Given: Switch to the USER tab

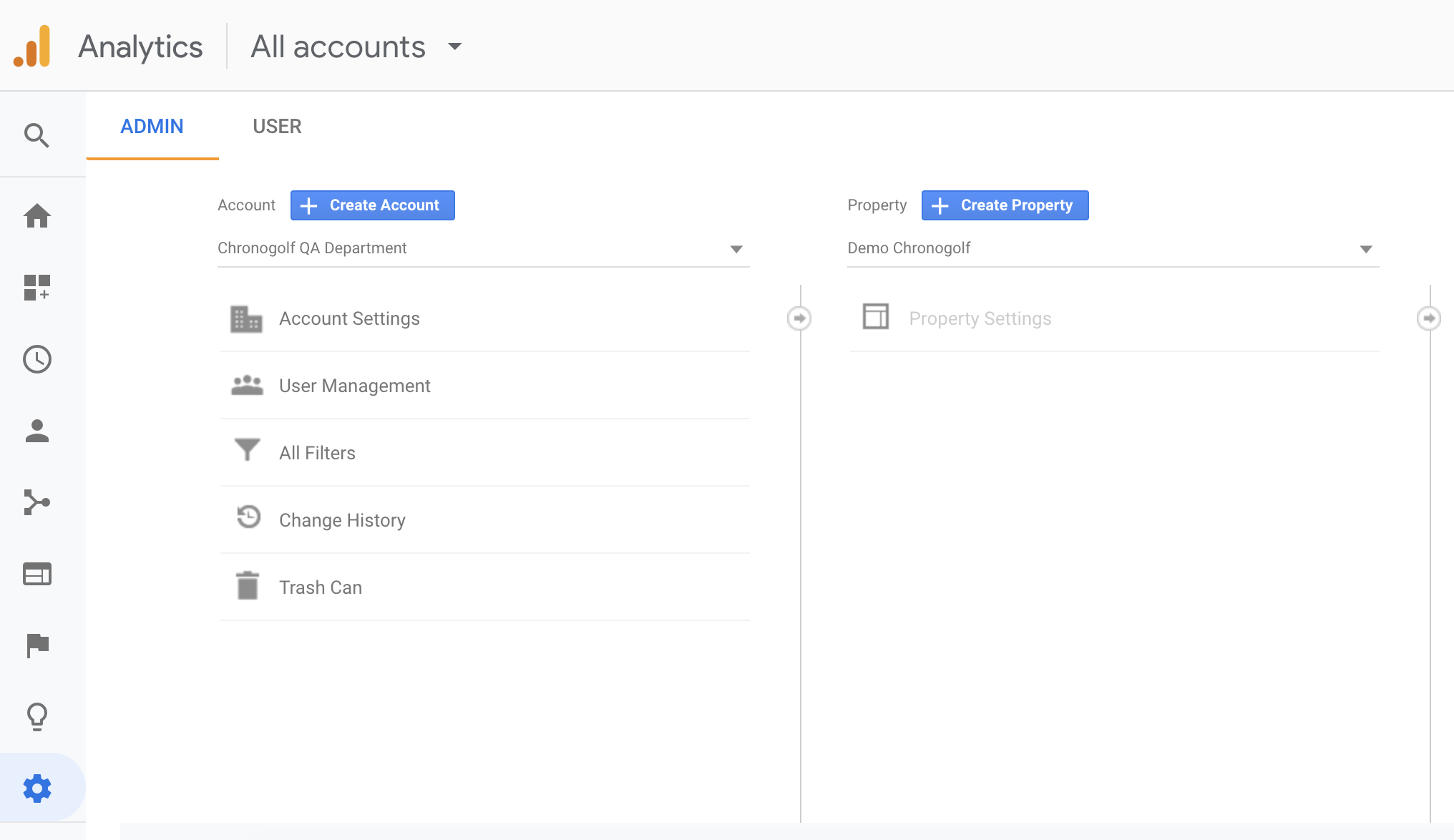Looking at the screenshot, I should click(x=277, y=127).
